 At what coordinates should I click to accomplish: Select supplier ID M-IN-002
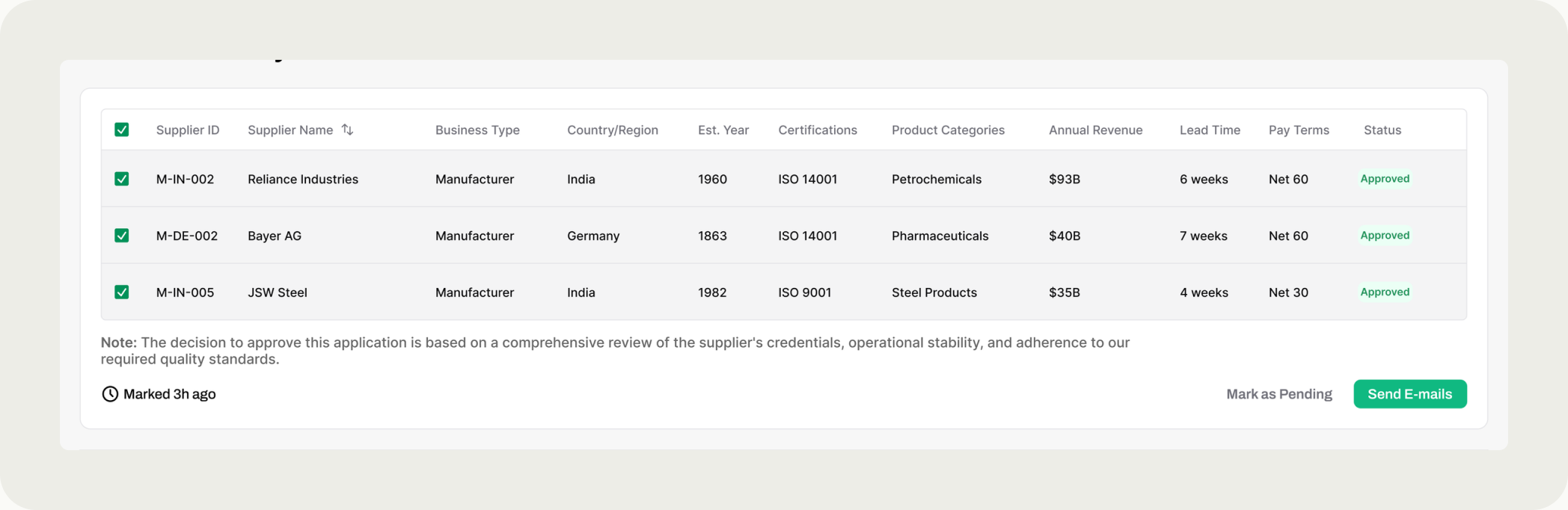pyautogui.click(x=185, y=179)
